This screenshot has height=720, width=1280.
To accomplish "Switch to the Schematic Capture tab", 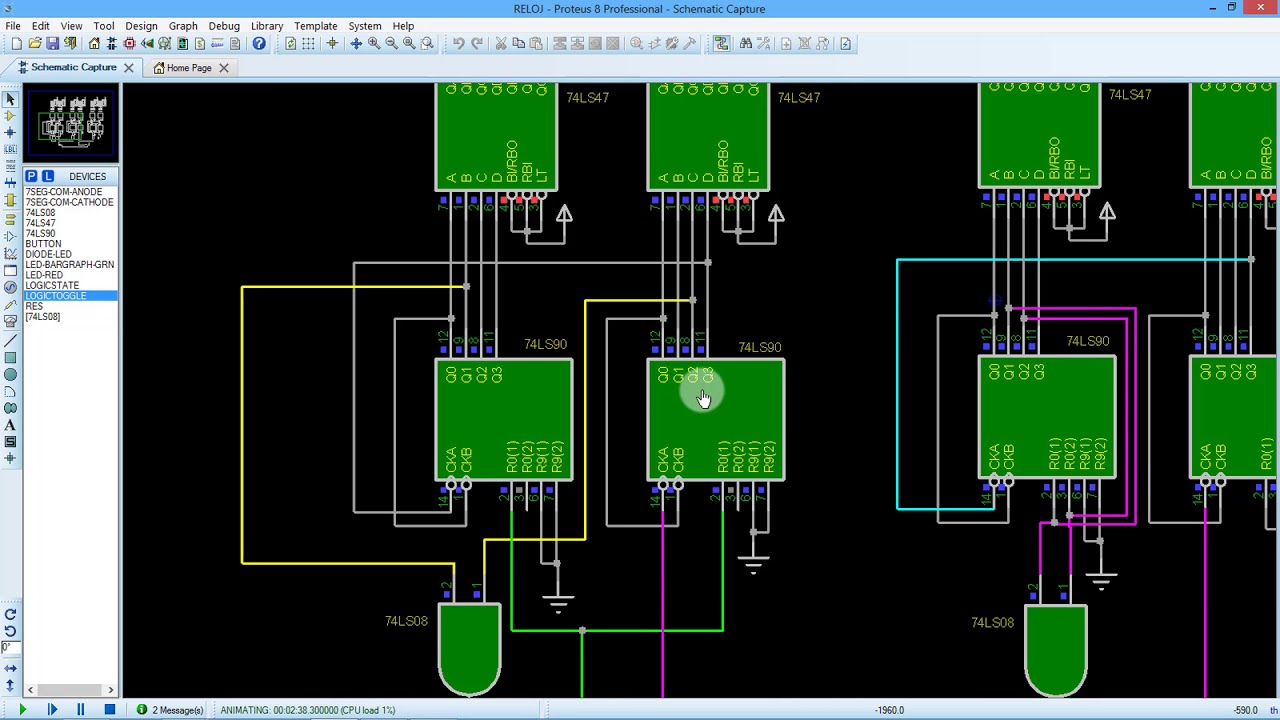I will pyautogui.click(x=73, y=67).
